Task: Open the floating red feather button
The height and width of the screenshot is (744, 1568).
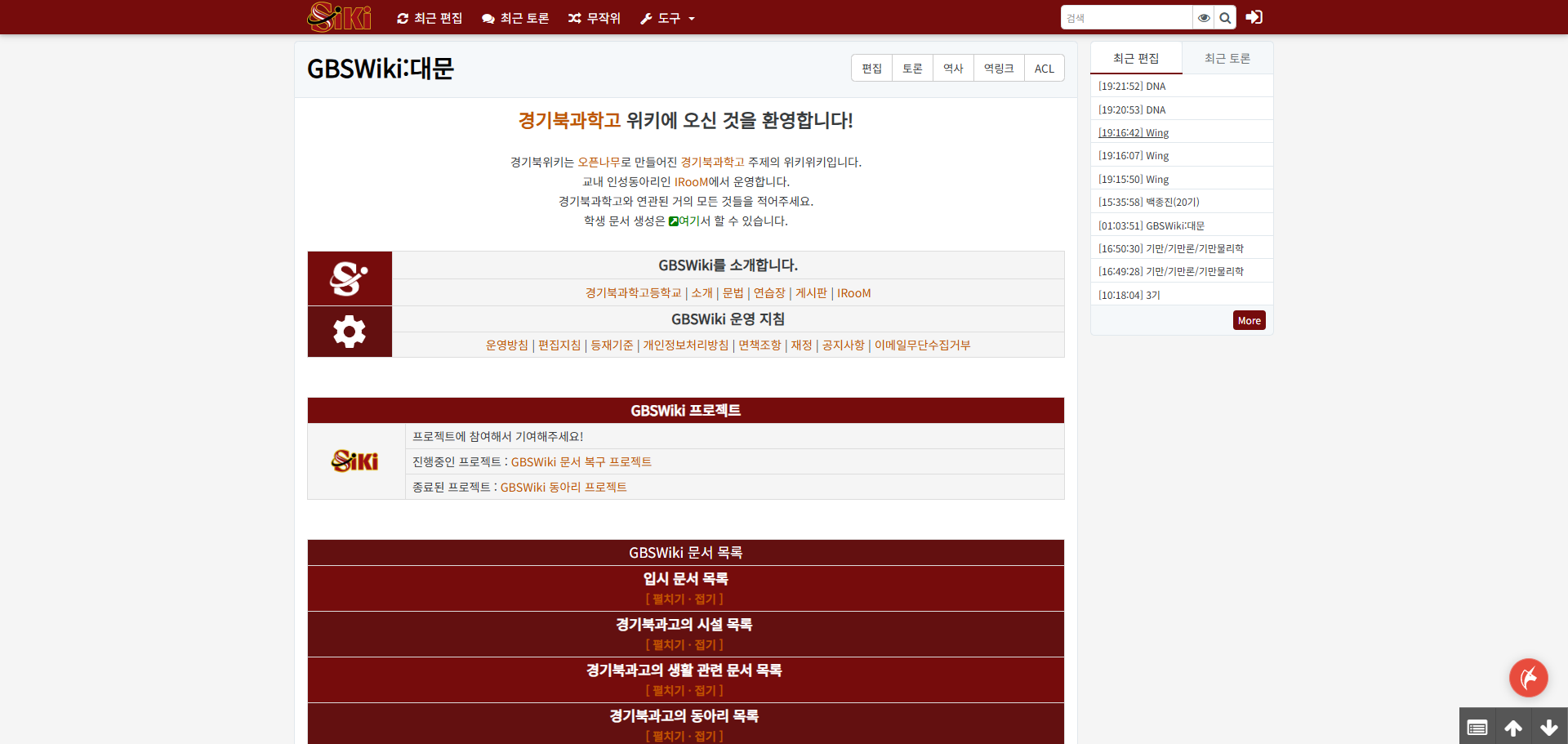Action: tap(1528, 677)
